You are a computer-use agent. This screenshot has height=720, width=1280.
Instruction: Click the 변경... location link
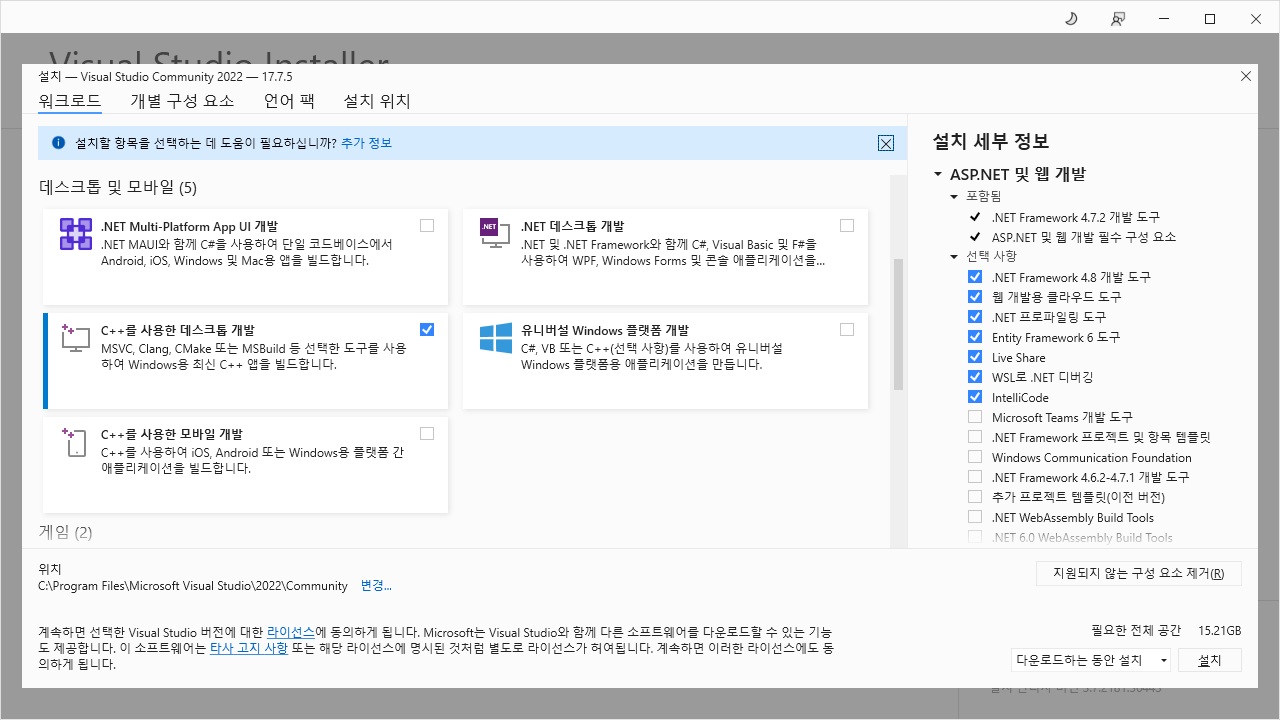pos(376,586)
